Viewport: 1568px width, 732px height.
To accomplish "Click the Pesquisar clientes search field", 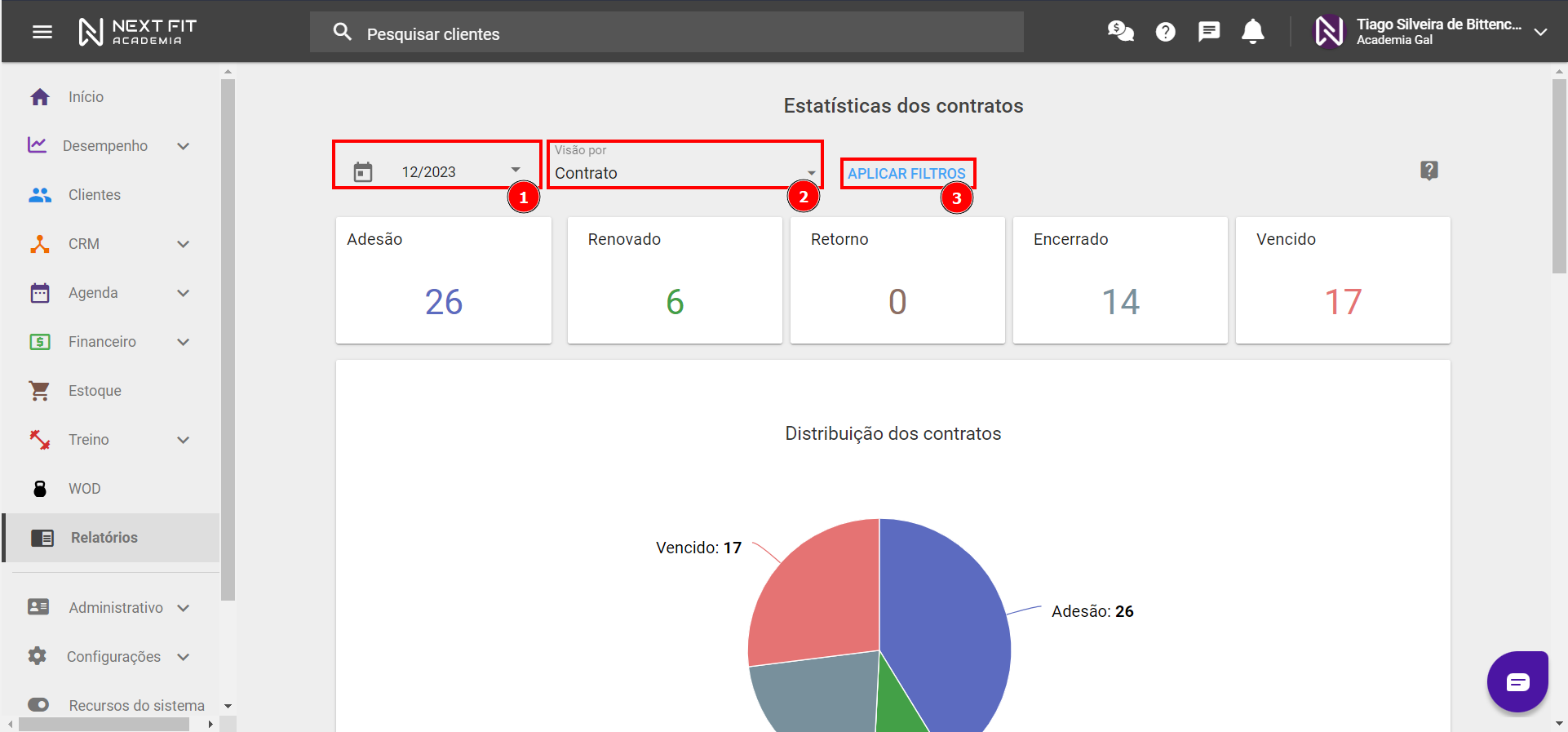I will (x=667, y=33).
